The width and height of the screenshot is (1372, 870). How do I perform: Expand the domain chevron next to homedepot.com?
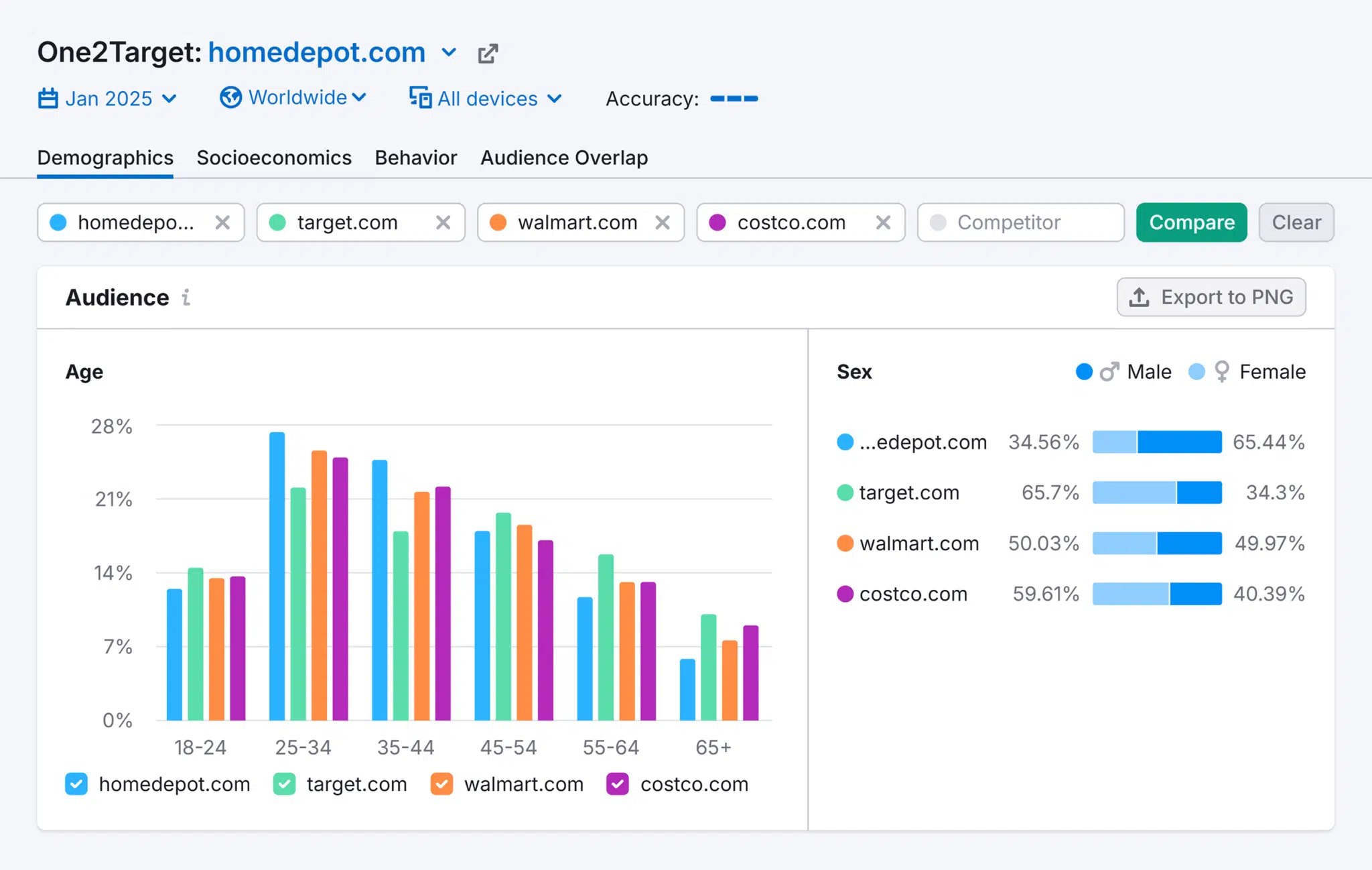pyautogui.click(x=449, y=52)
